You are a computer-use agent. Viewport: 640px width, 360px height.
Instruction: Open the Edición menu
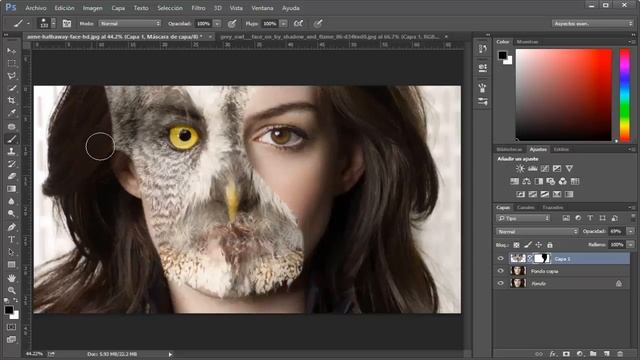tap(64, 8)
